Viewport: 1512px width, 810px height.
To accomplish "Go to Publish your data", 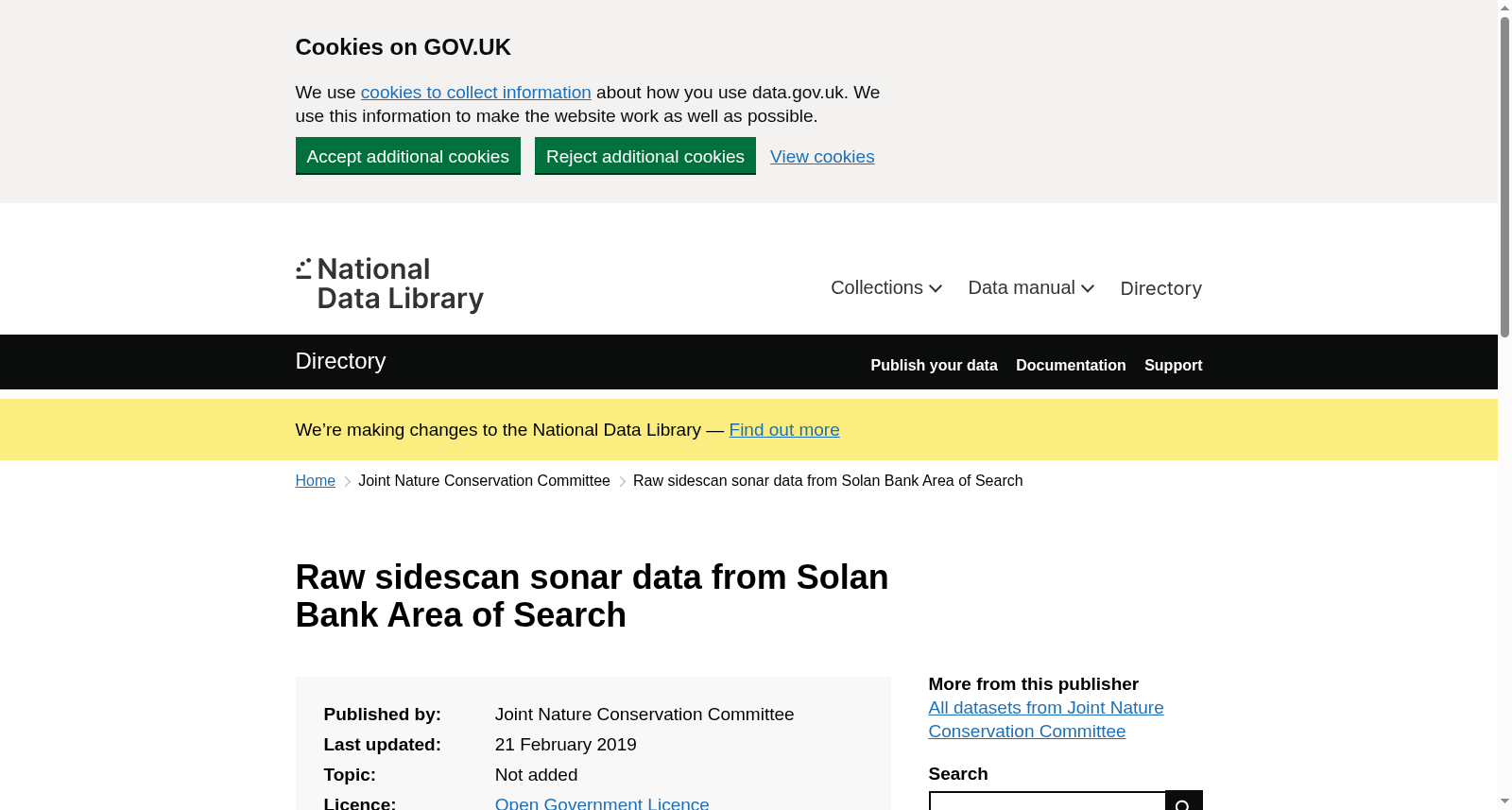I will point(934,365).
